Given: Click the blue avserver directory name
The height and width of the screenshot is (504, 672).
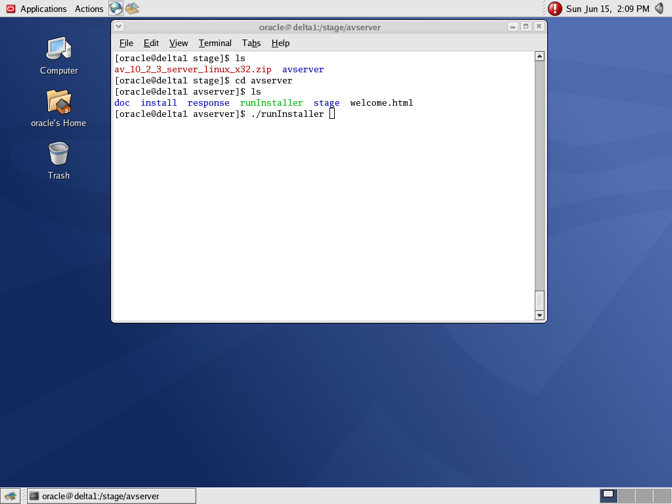Looking at the screenshot, I should (x=303, y=69).
